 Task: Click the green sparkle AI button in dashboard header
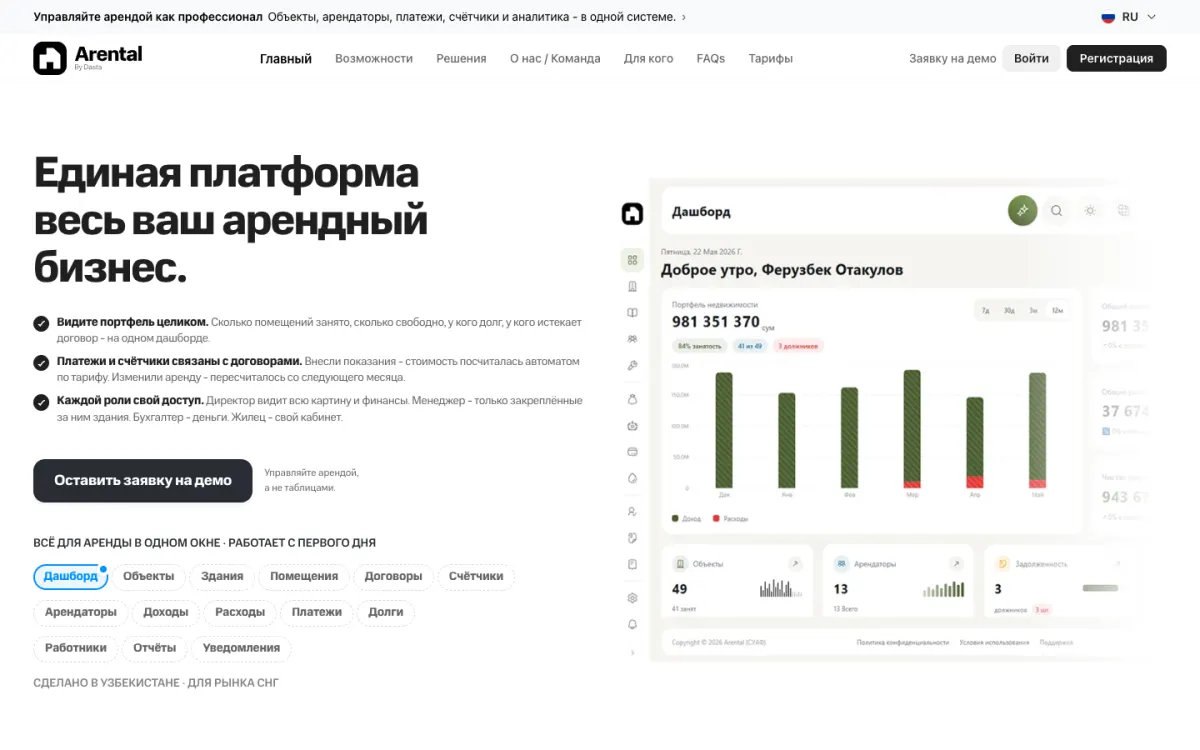click(x=1022, y=211)
